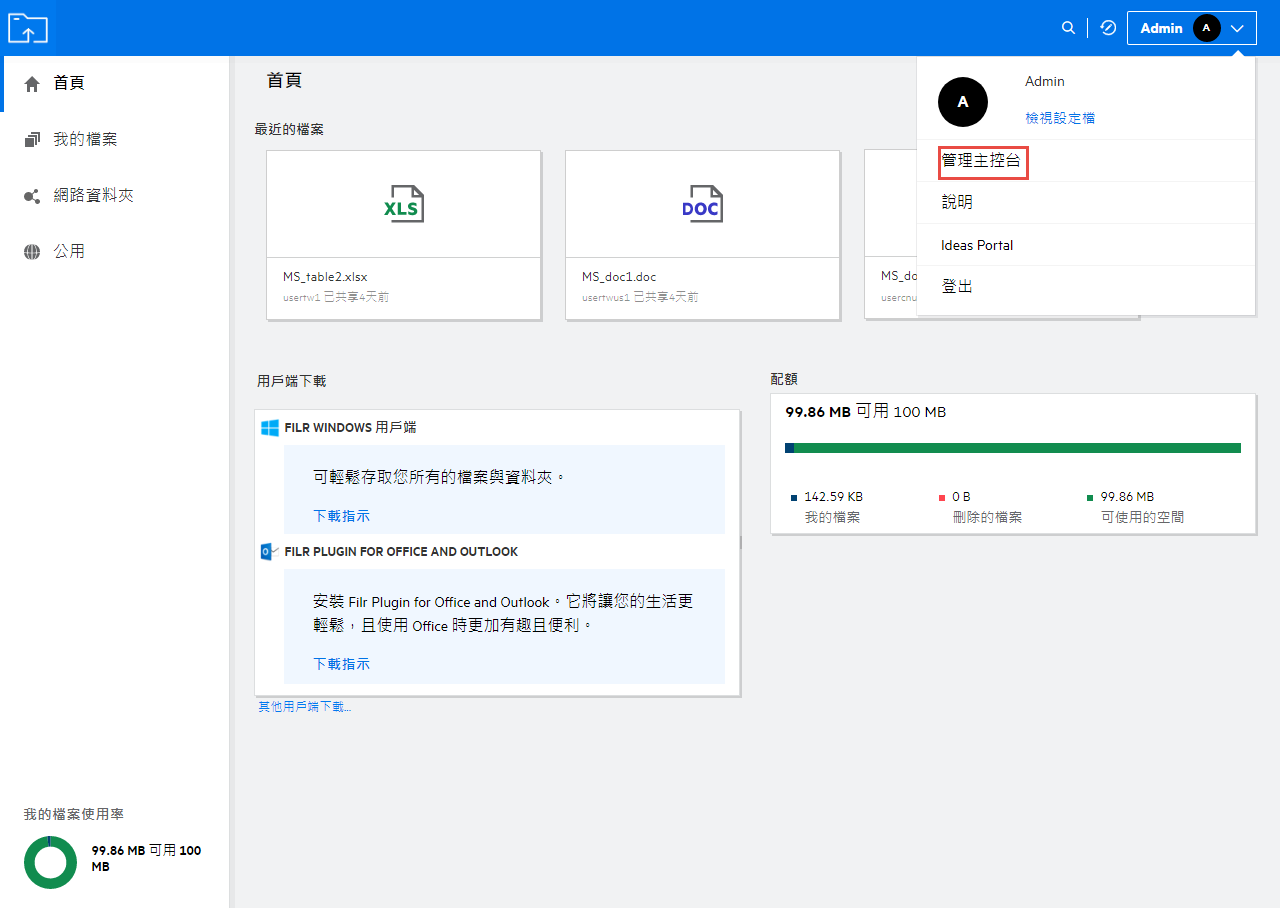The image size is (1280, 908).
Task: Open search with the magnifier icon
Action: coord(1068,28)
